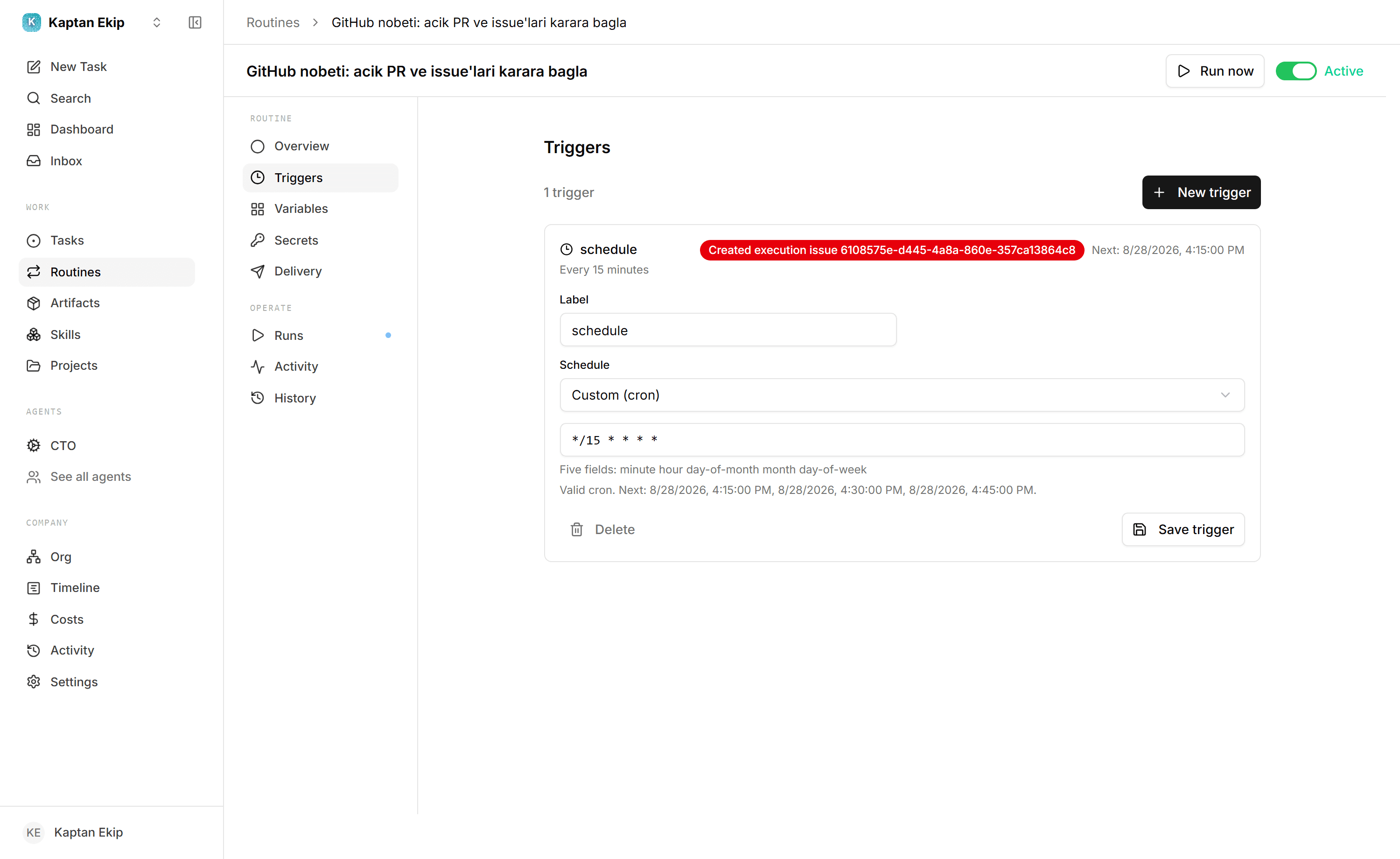Select Routines in the sidebar
The image size is (1400, 859).
click(x=106, y=272)
